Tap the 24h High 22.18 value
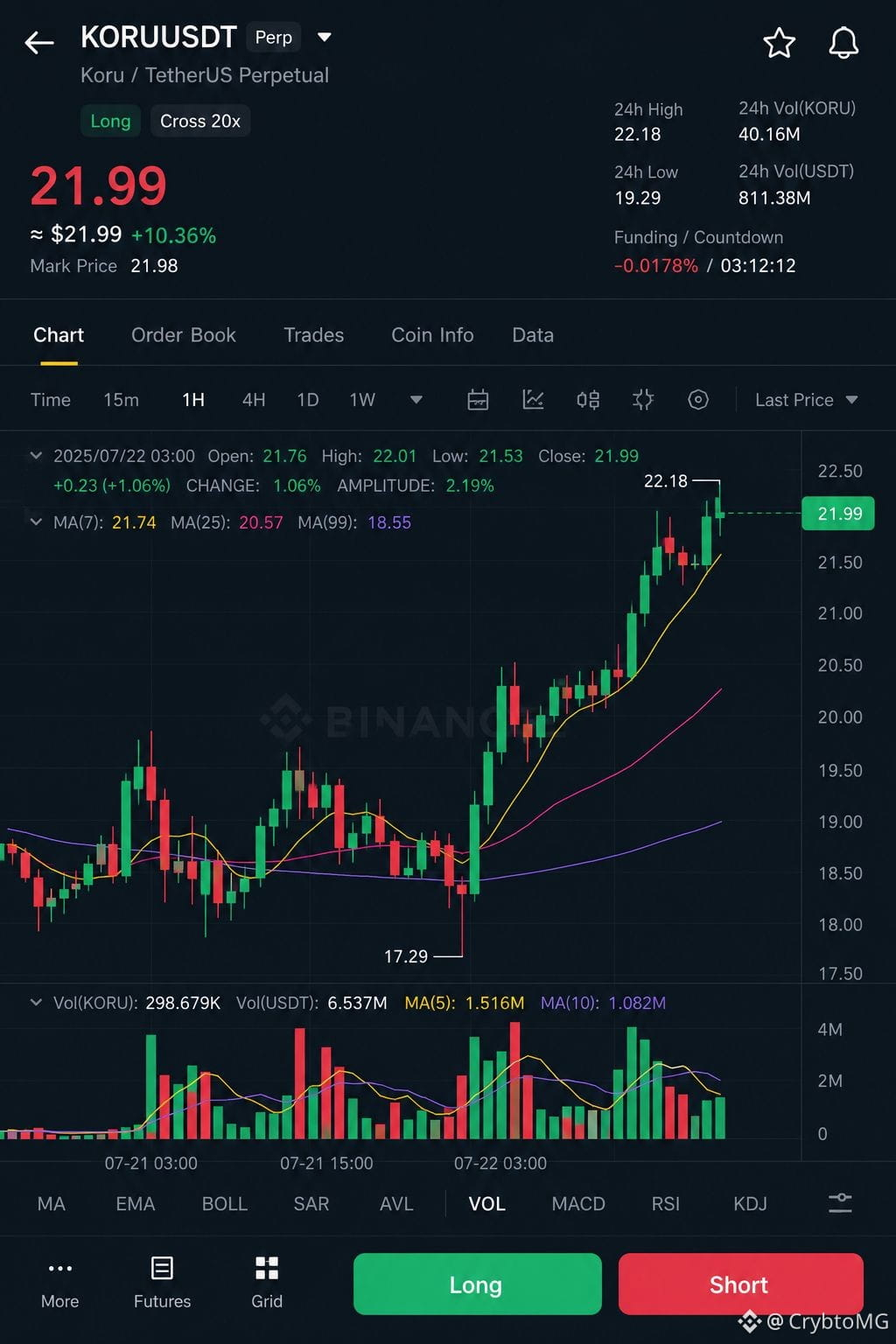The image size is (896, 1344). tap(638, 134)
